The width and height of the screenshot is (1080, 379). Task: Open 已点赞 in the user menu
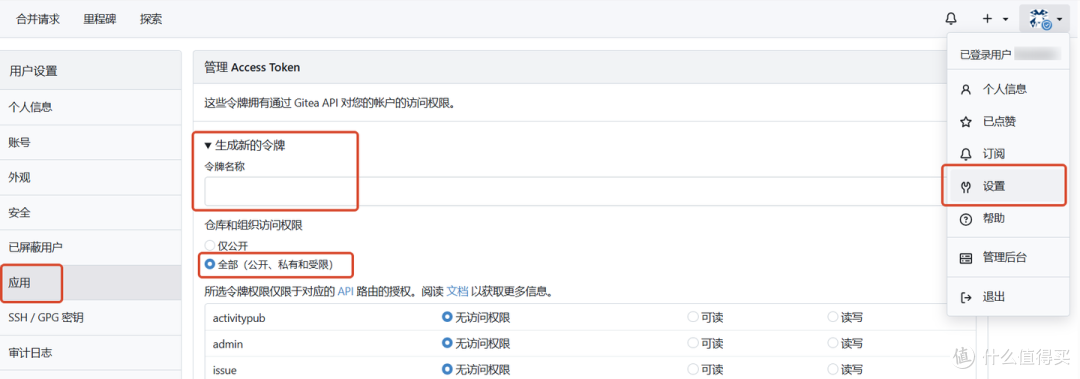click(1008, 121)
